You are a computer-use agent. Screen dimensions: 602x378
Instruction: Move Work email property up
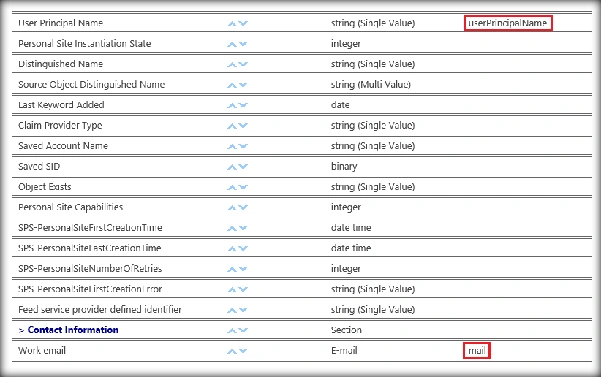click(232, 351)
